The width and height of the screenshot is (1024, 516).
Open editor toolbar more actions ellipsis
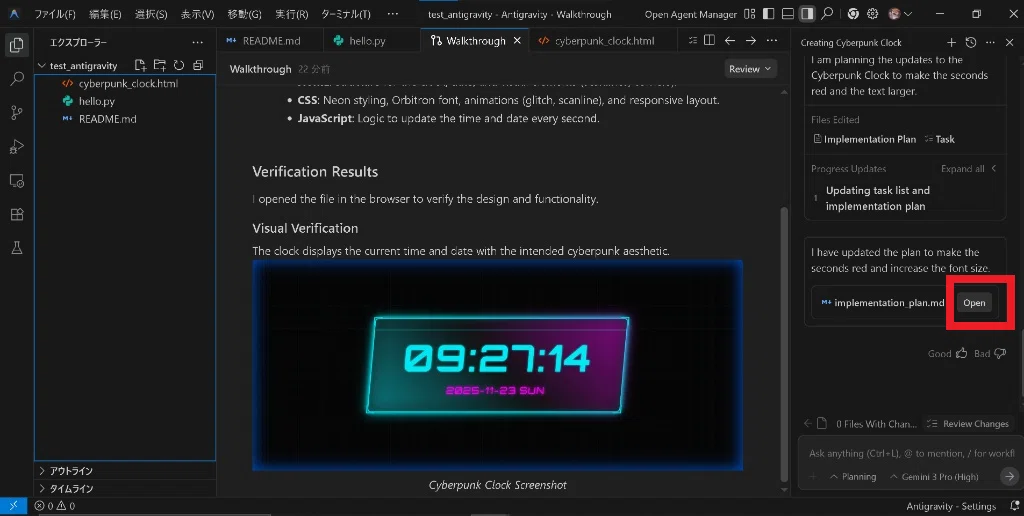(772, 40)
